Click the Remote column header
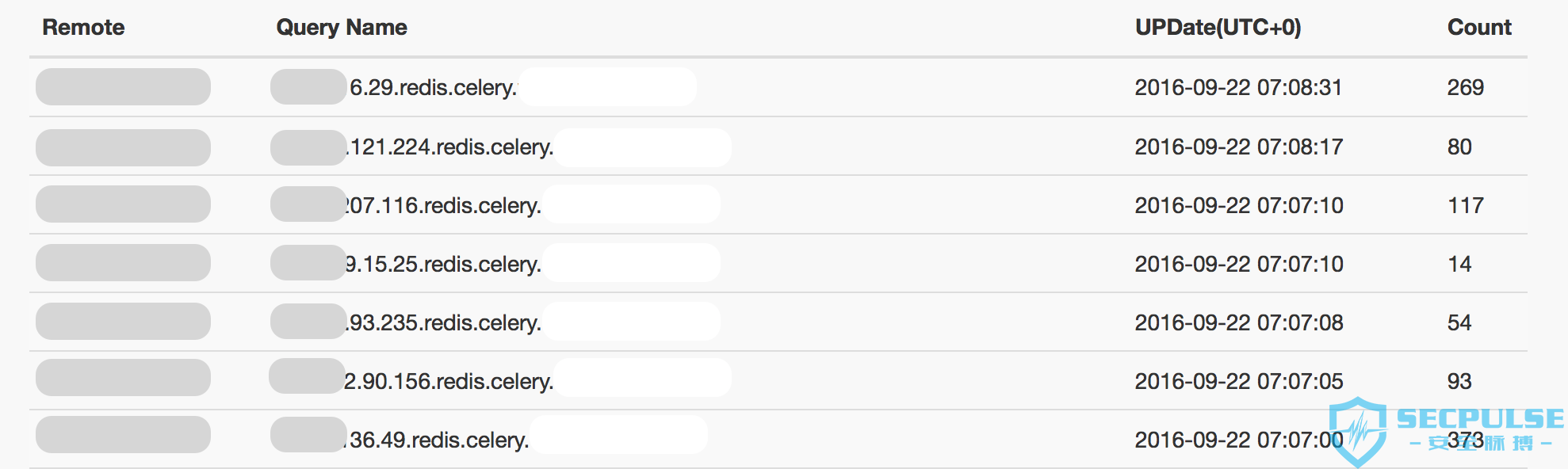This screenshot has width=1568, height=469. (83, 27)
